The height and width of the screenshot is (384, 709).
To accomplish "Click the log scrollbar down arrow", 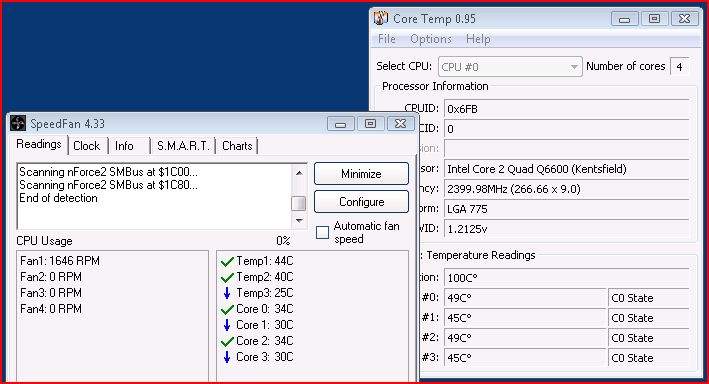I will click(x=299, y=221).
